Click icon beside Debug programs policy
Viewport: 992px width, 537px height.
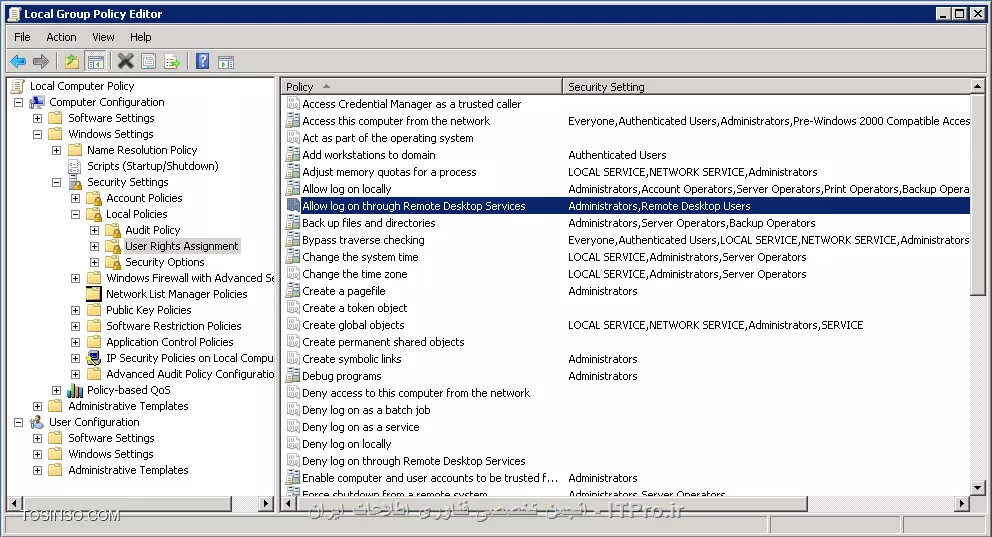point(293,376)
